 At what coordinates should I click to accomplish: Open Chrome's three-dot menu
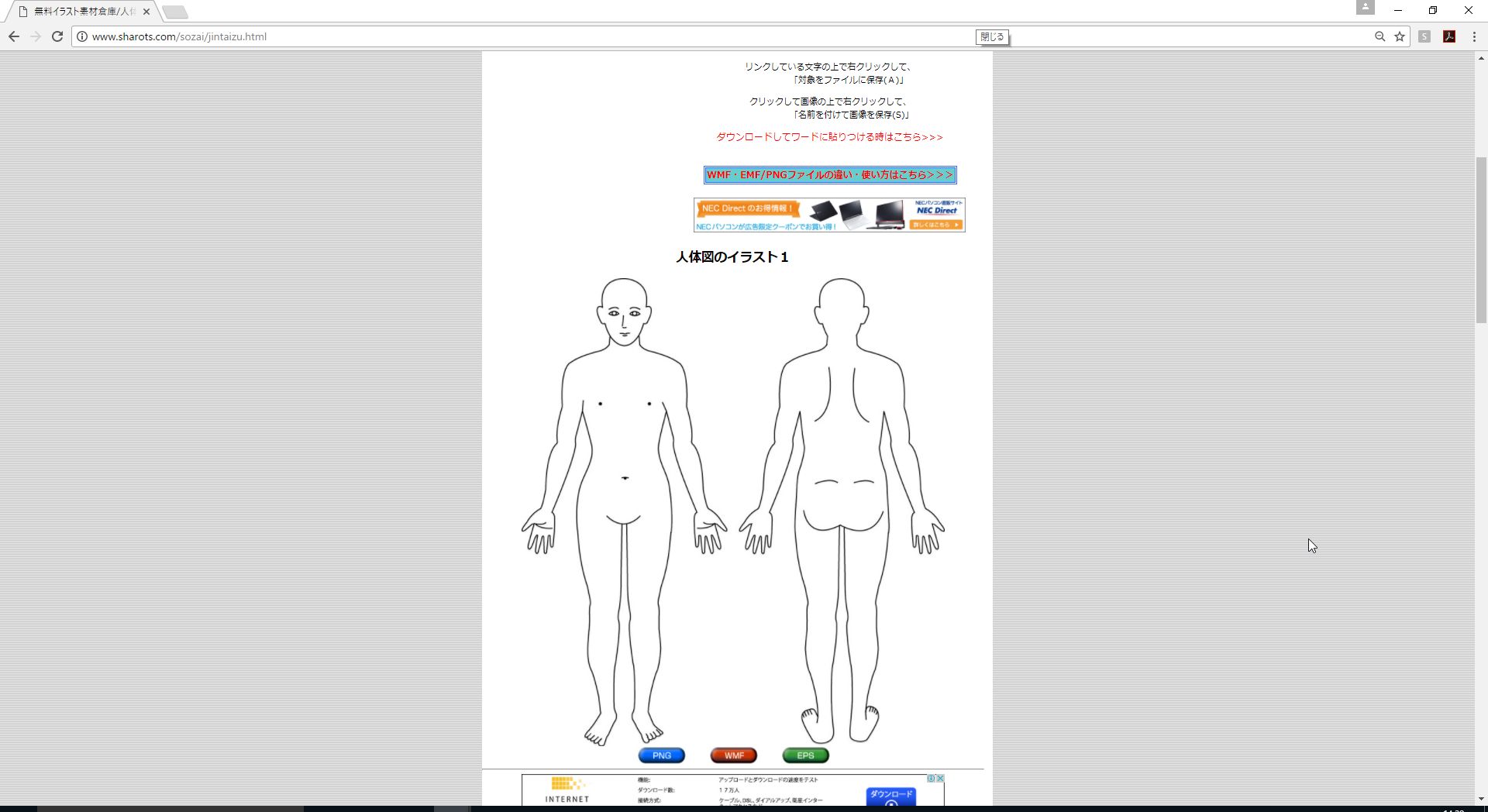(1474, 36)
